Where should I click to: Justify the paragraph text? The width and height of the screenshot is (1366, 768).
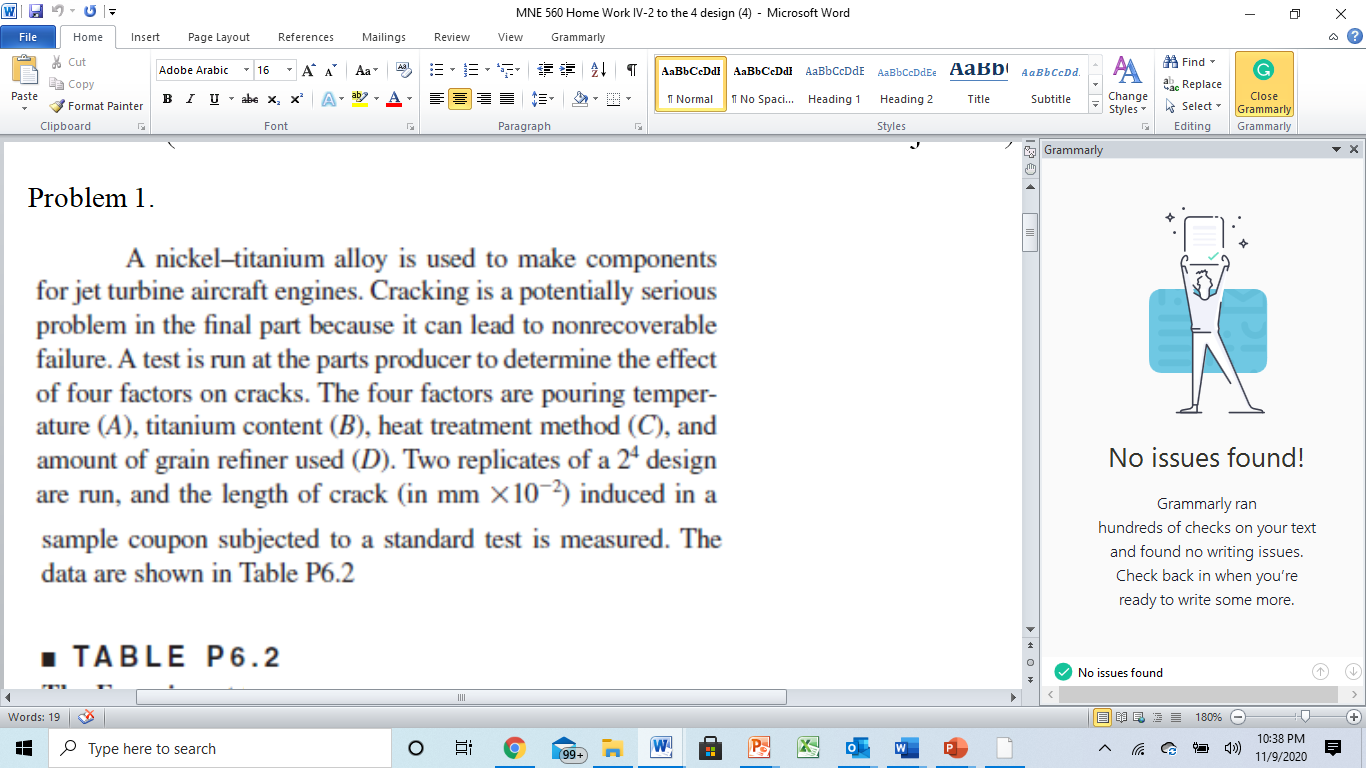pyautogui.click(x=507, y=99)
